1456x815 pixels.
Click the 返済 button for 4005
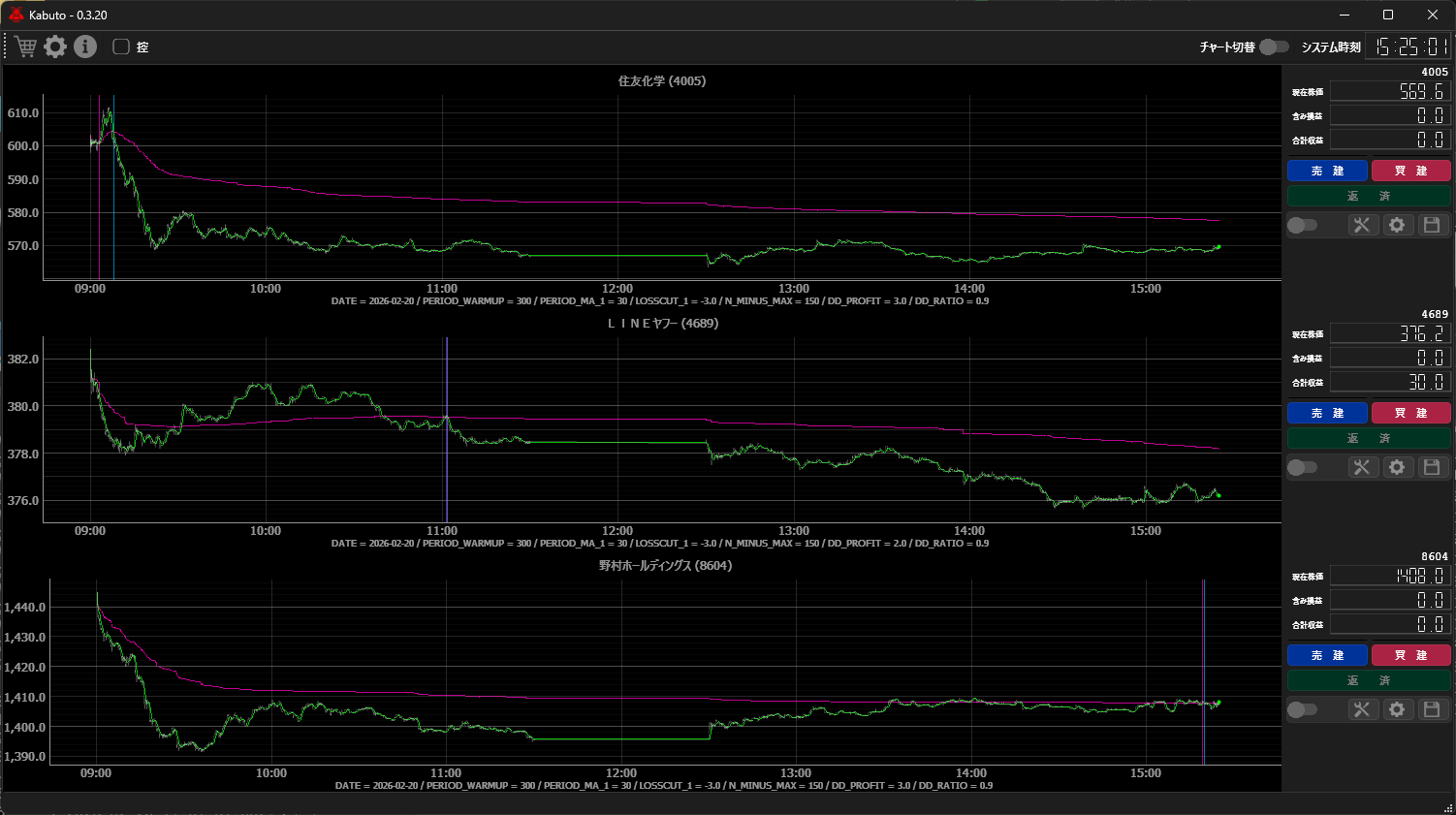tap(1369, 196)
